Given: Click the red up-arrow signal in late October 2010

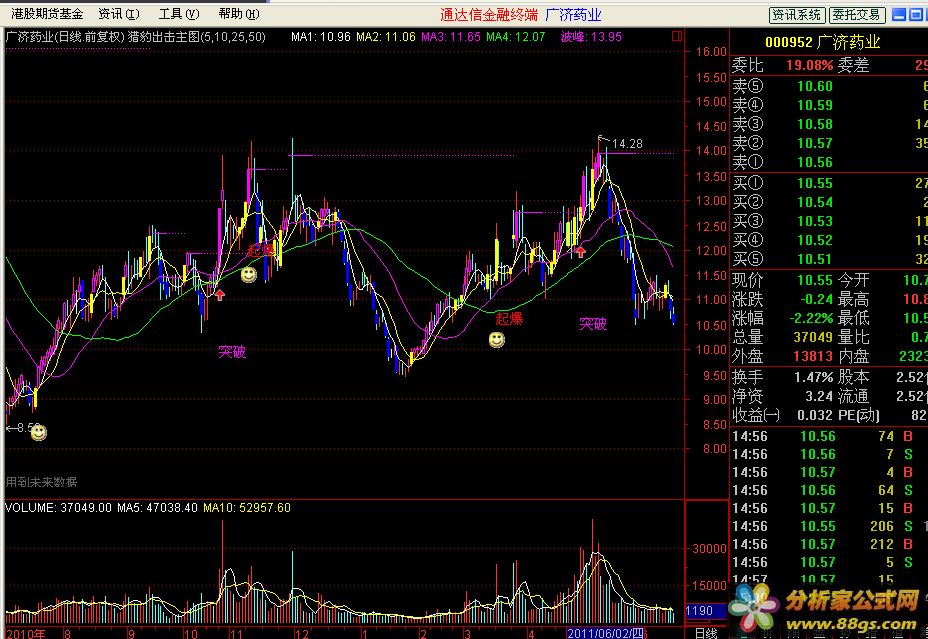Looking at the screenshot, I should point(220,294).
